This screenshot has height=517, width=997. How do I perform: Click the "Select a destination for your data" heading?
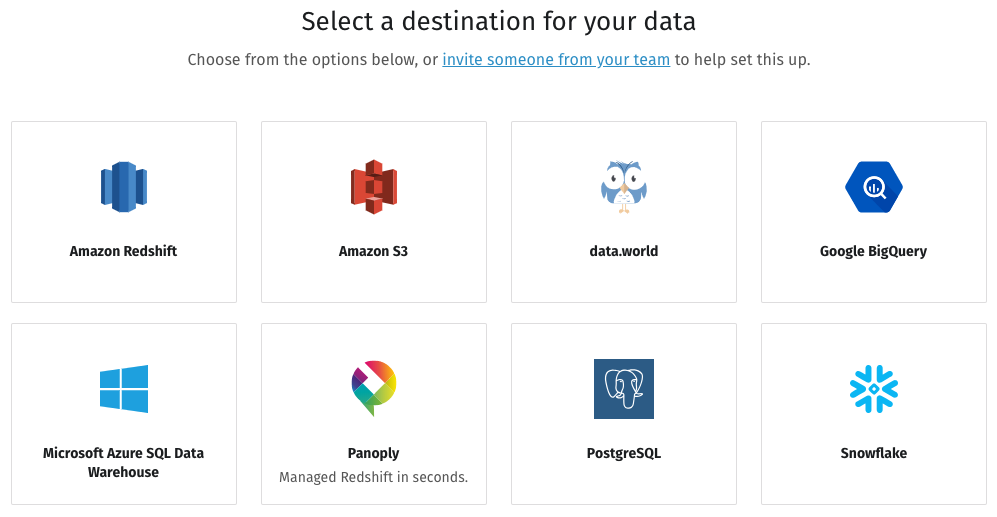[498, 21]
